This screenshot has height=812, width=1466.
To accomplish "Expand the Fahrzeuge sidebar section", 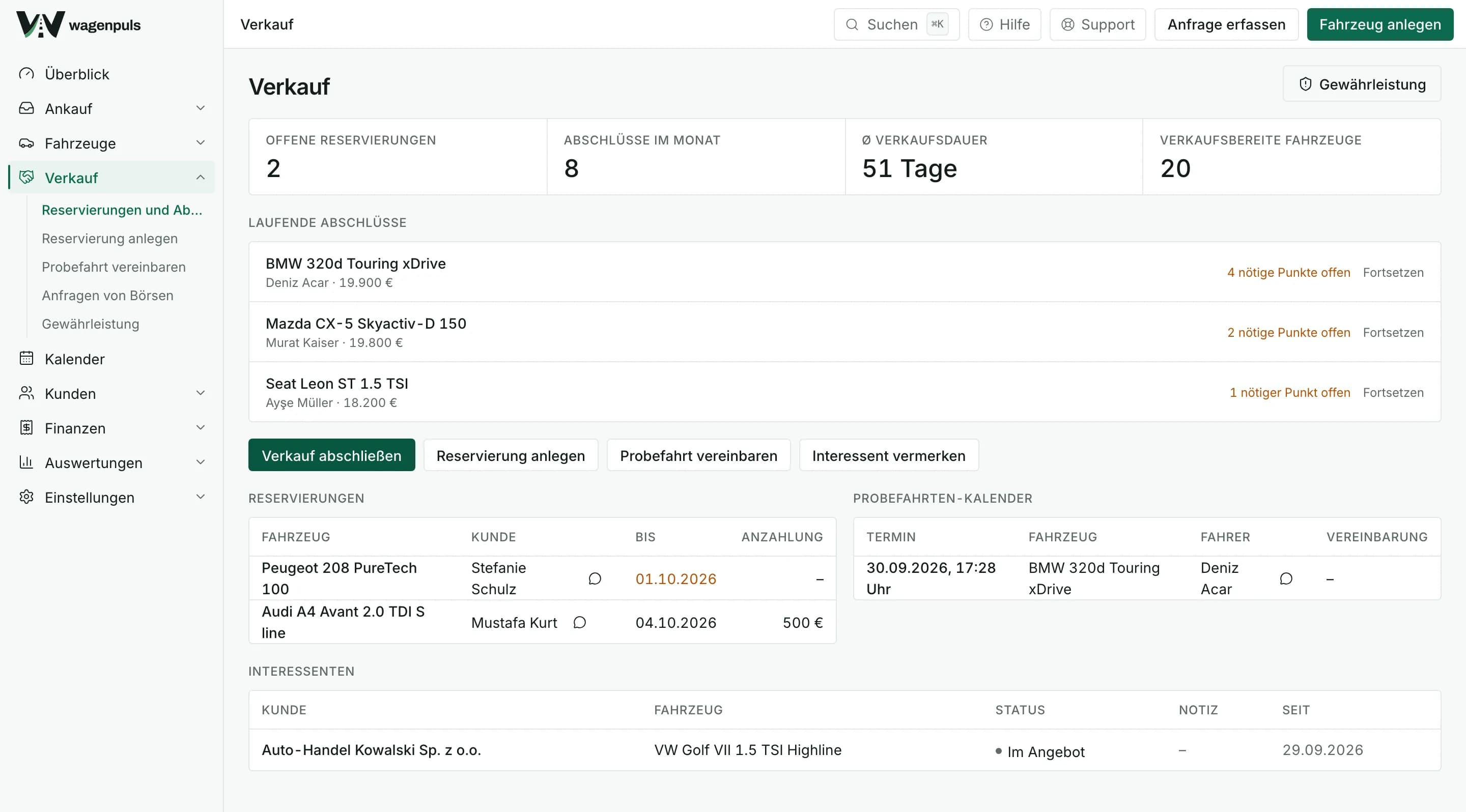I will [x=201, y=143].
